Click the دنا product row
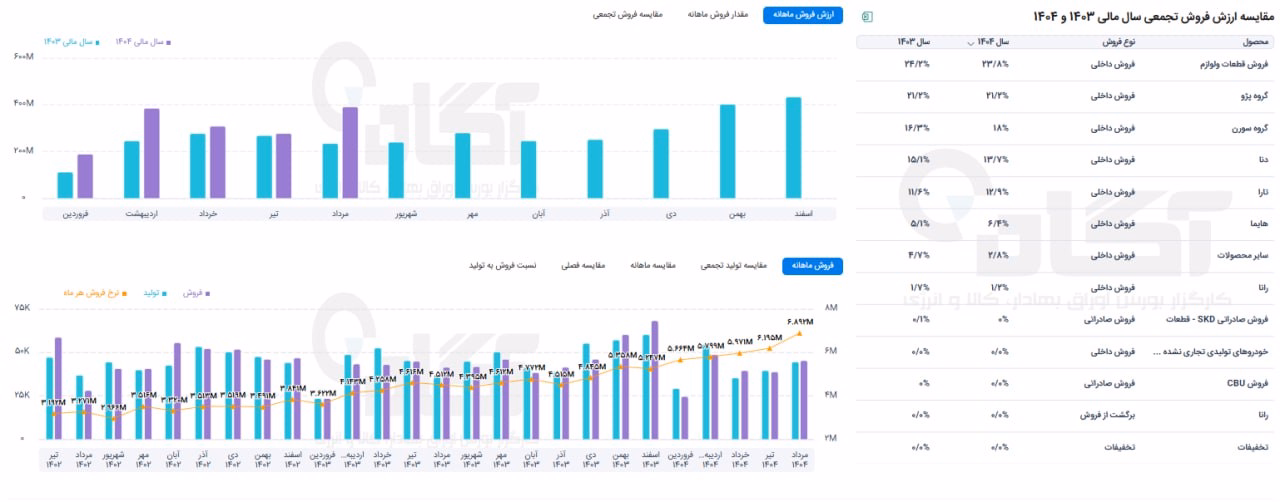The image size is (1280, 502). 1066,161
